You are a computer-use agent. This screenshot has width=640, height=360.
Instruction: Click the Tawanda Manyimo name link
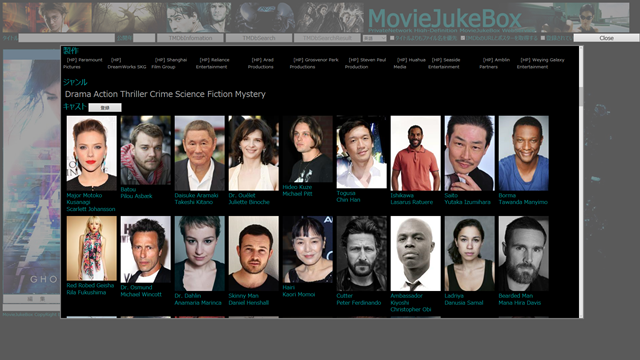(523, 202)
